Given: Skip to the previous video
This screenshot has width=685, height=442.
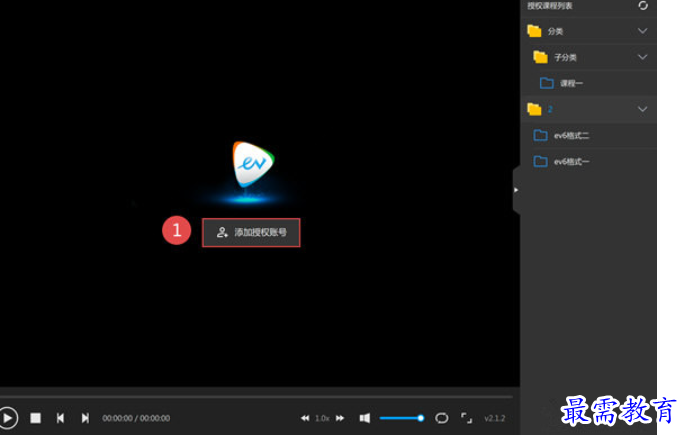Looking at the screenshot, I should point(60,418).
